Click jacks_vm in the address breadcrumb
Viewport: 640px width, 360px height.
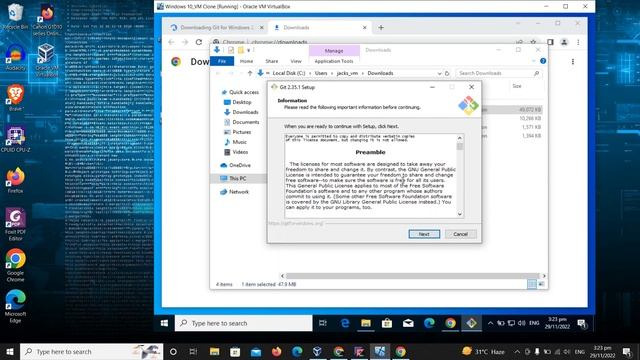[x=347, y=73]
